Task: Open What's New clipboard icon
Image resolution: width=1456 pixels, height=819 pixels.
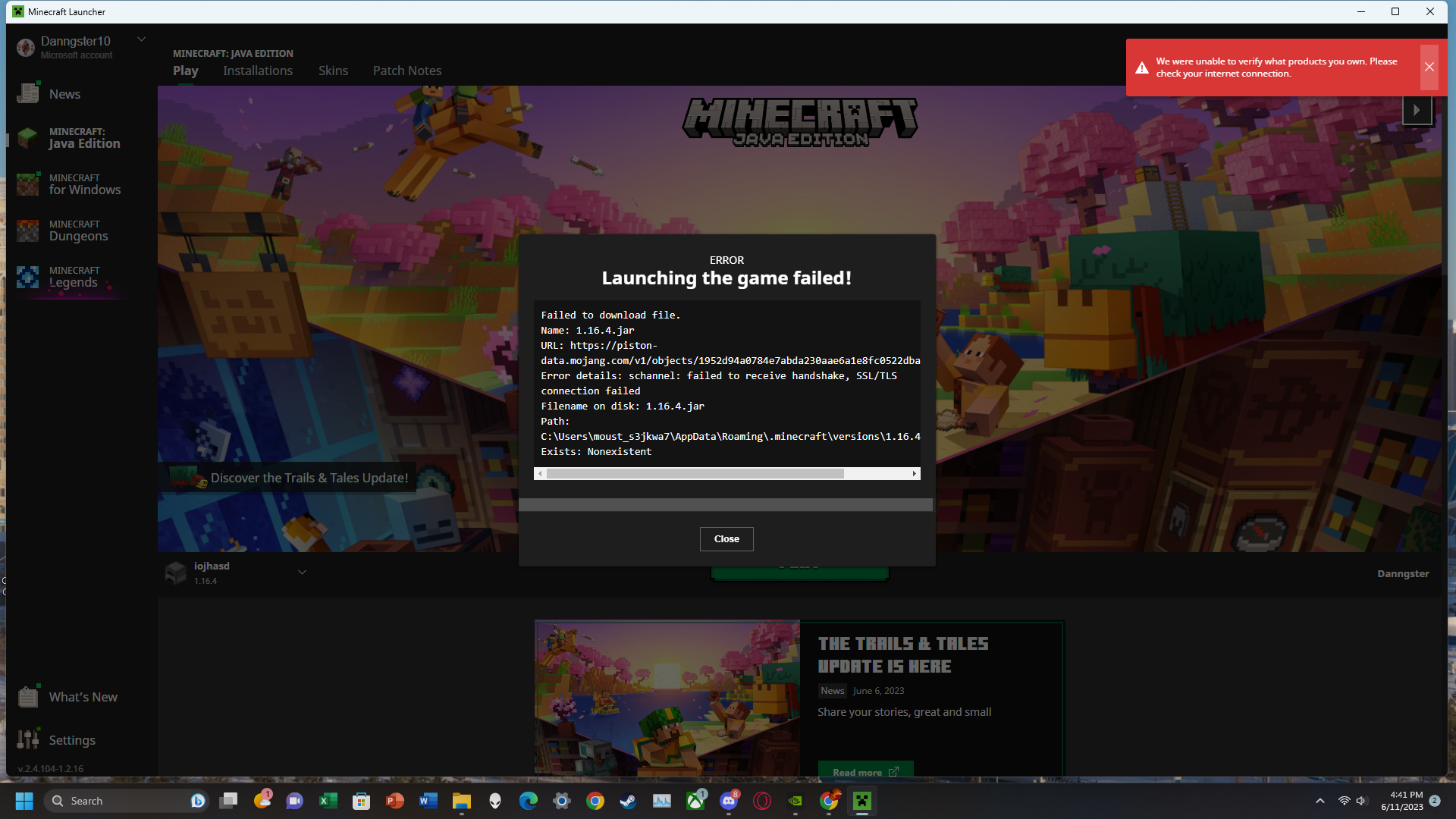Action: point(28,696)
